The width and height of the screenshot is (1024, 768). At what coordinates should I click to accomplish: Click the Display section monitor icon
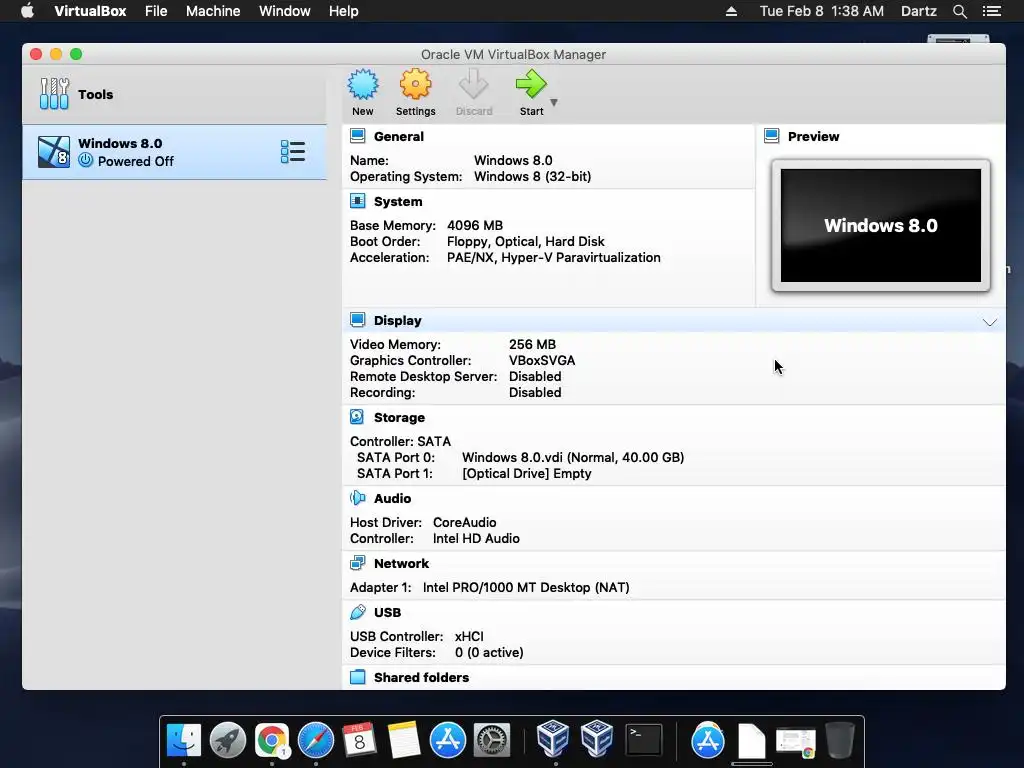click(357, 320)
